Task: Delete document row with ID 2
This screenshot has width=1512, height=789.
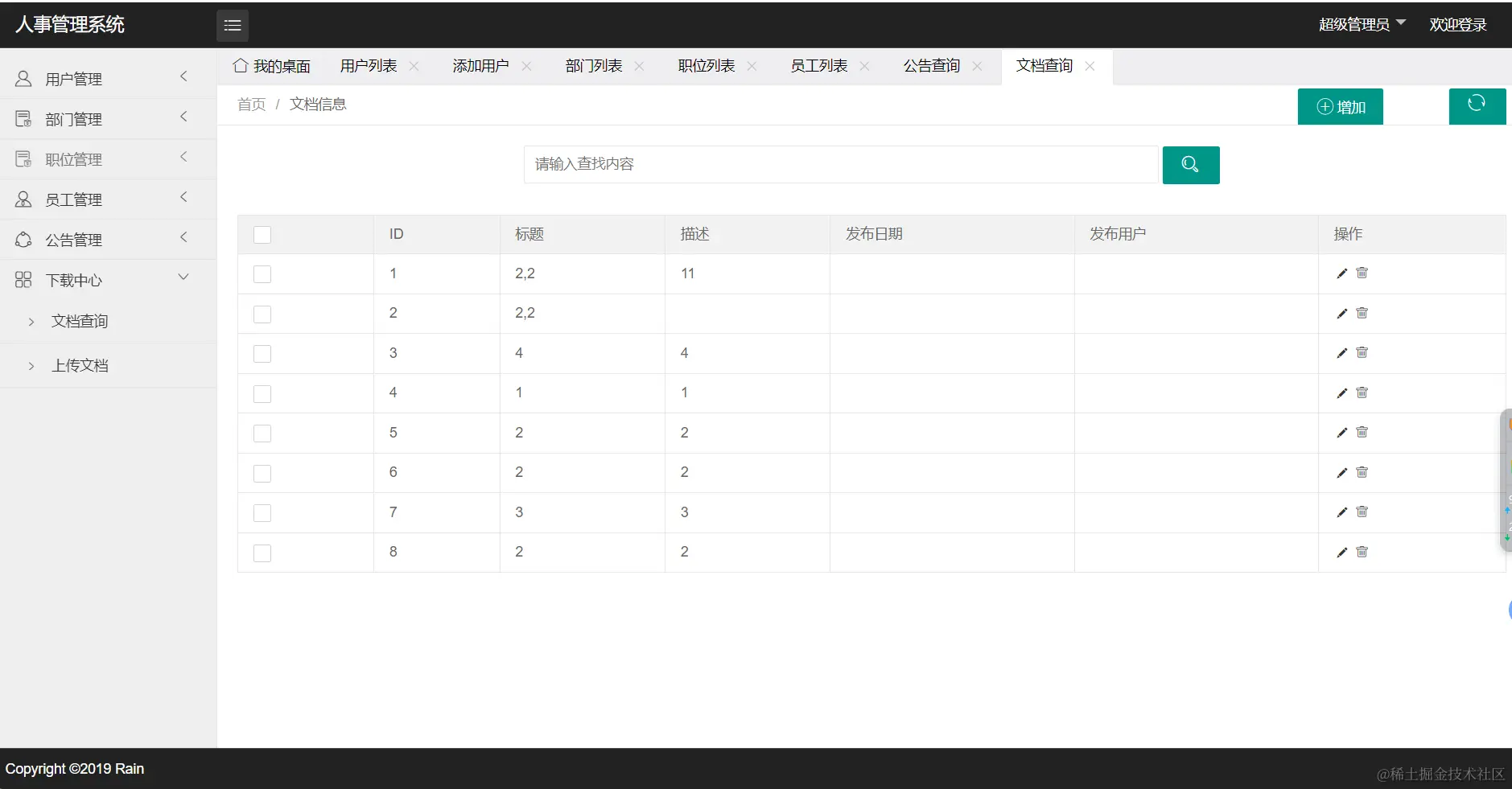Action: tap(1362, 313)
